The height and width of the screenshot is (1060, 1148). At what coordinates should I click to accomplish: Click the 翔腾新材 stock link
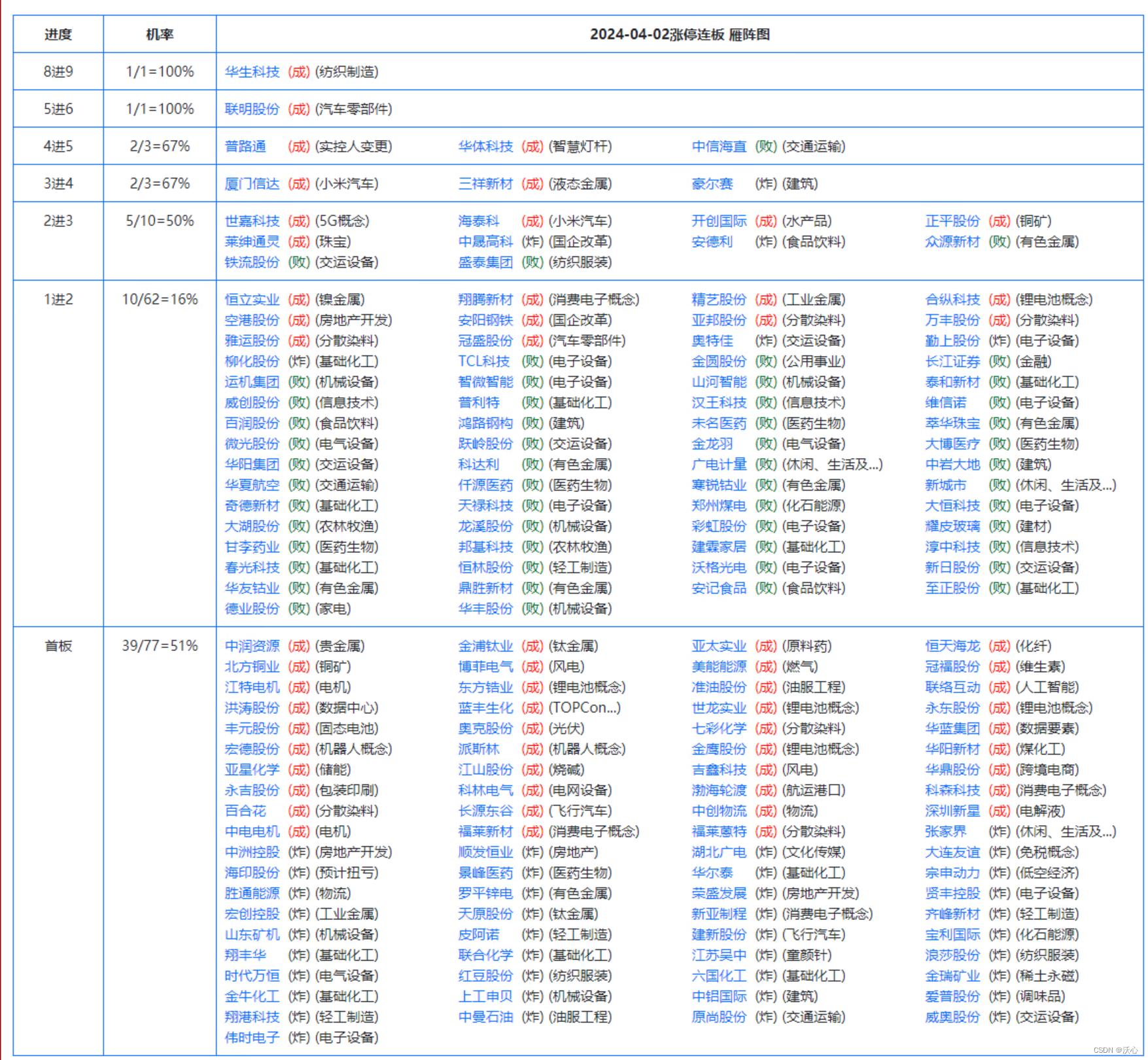[x=485, y=300]
